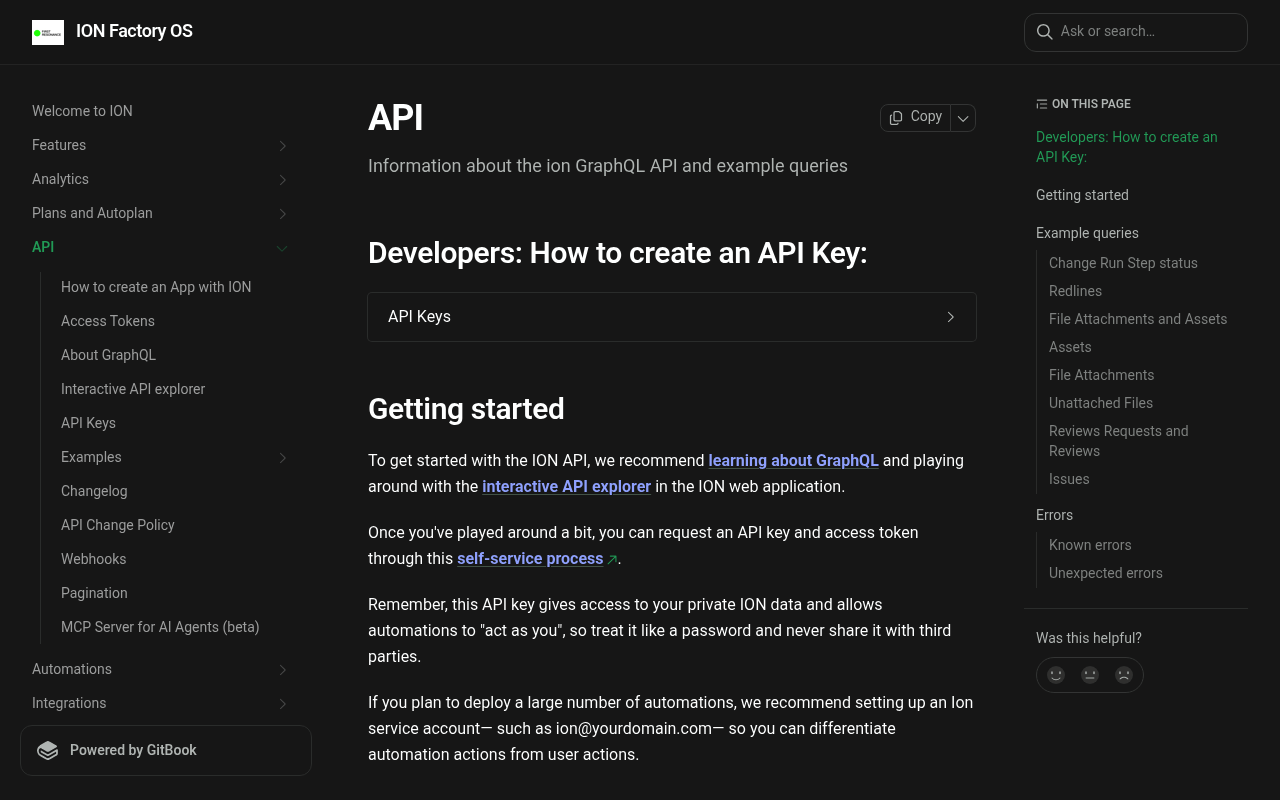Go to Webhooks page
The height and width of the screenshot is (800, 1280).
(x=93, y=559)
